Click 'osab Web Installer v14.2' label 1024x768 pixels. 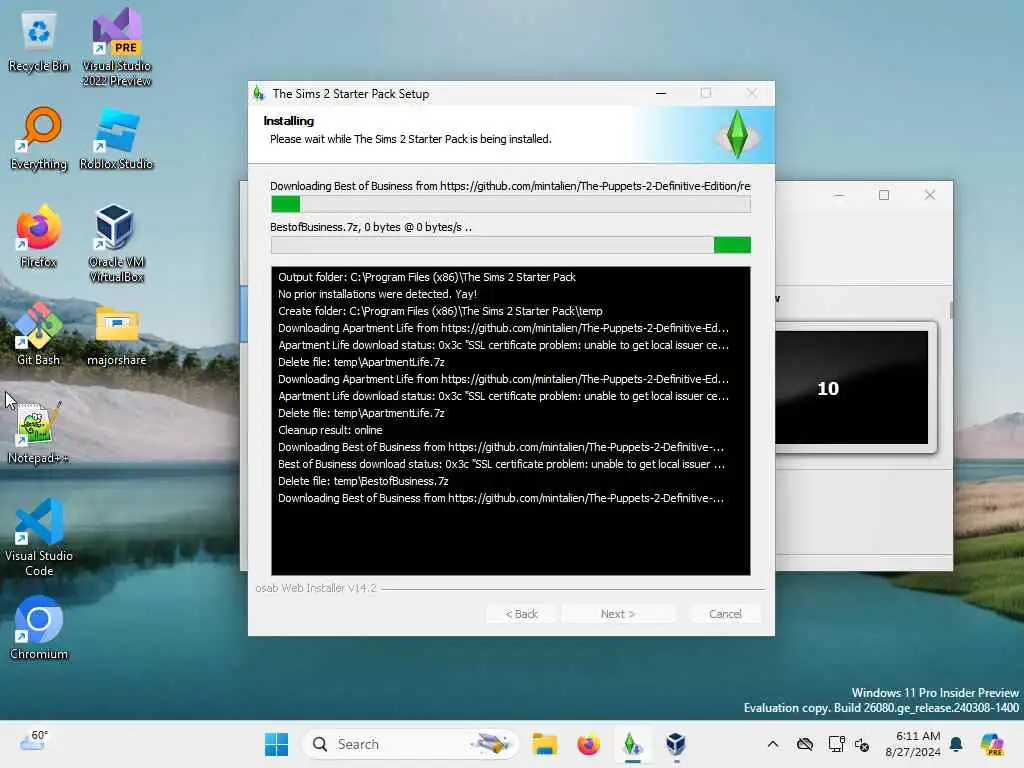pos(315,588)
